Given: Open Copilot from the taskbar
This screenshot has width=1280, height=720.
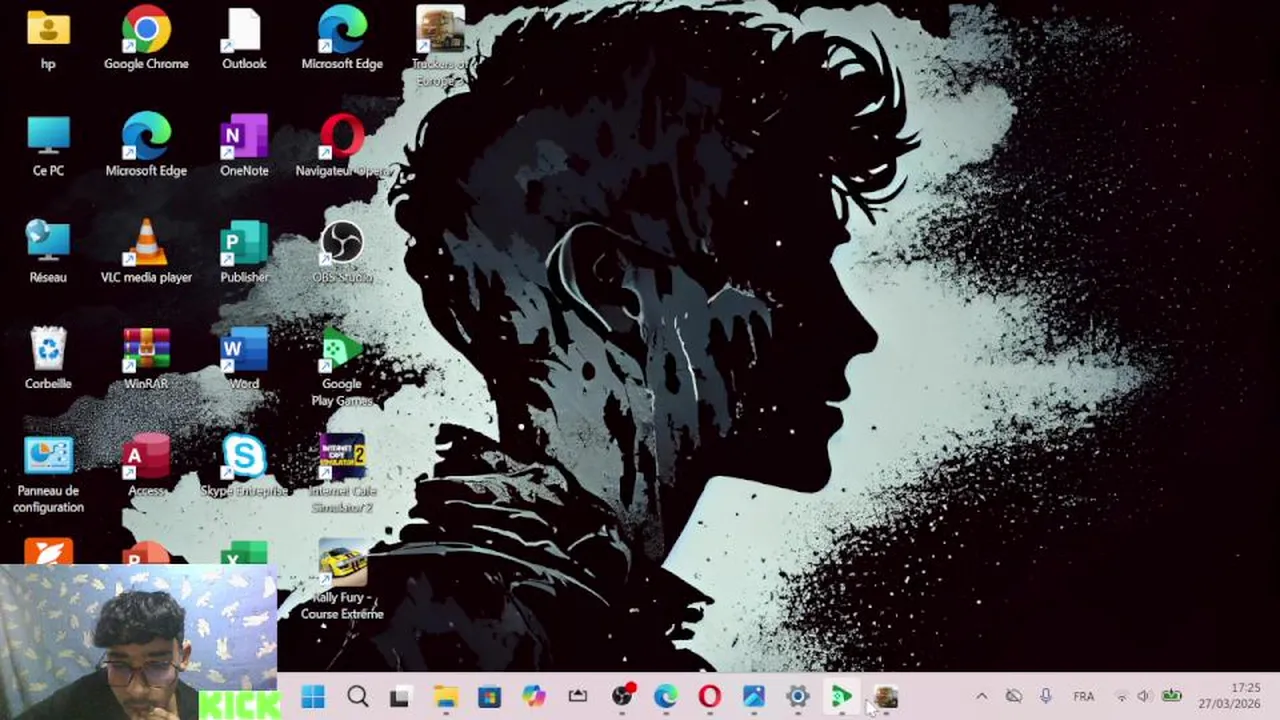Looking at the screenshot, I should coord(533,697).
